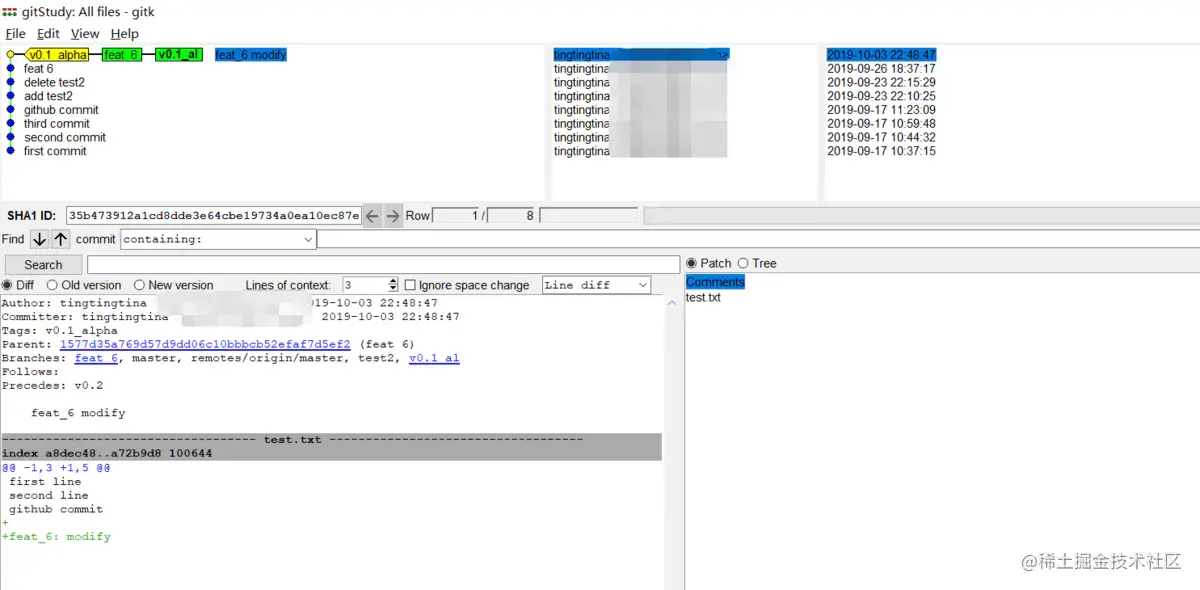Click the yellow head commit node dot
Viewport: 1200px width, 590px height.
[11, 55]
